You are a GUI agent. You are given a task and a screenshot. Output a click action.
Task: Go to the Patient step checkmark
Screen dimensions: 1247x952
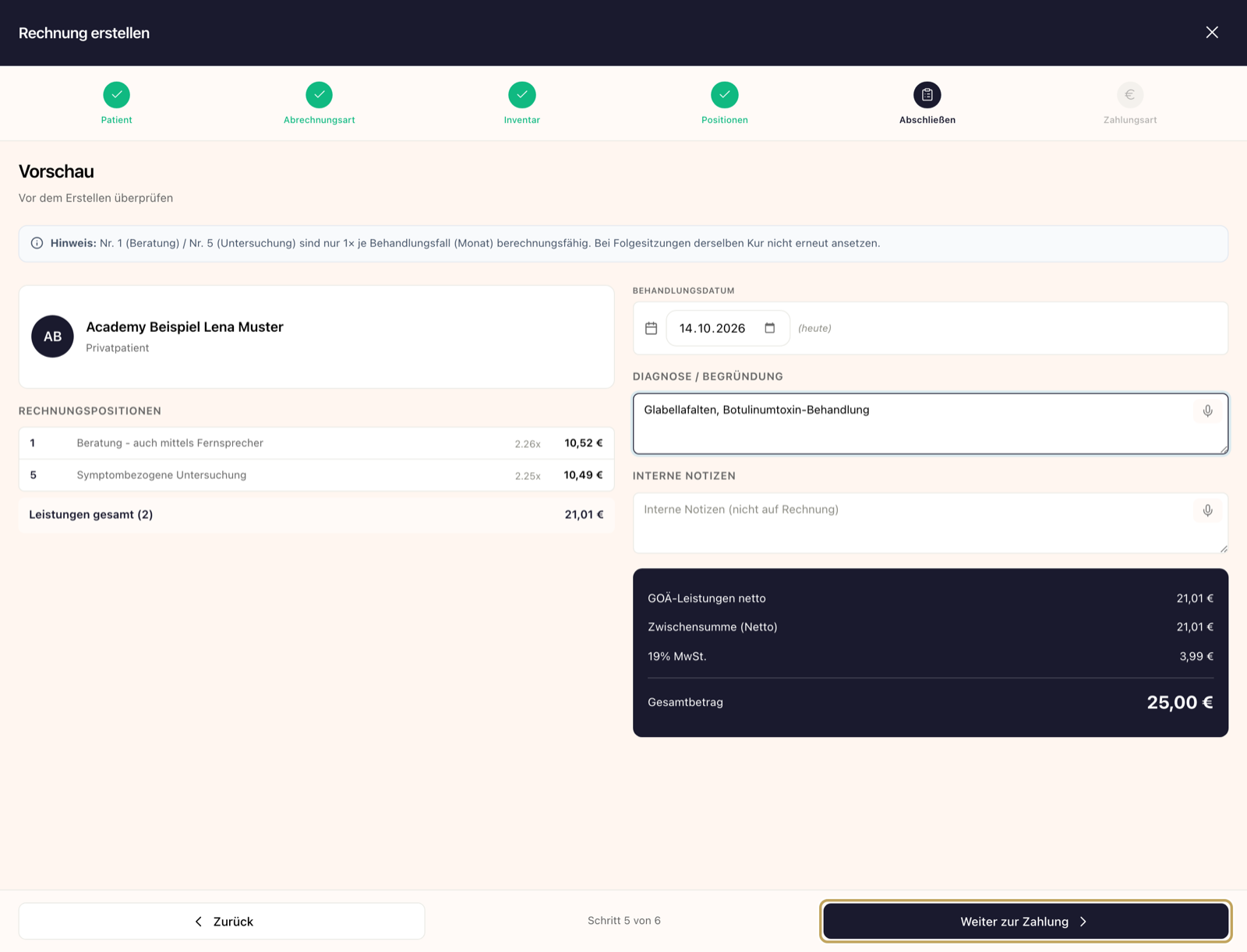(x=117, y=94)
